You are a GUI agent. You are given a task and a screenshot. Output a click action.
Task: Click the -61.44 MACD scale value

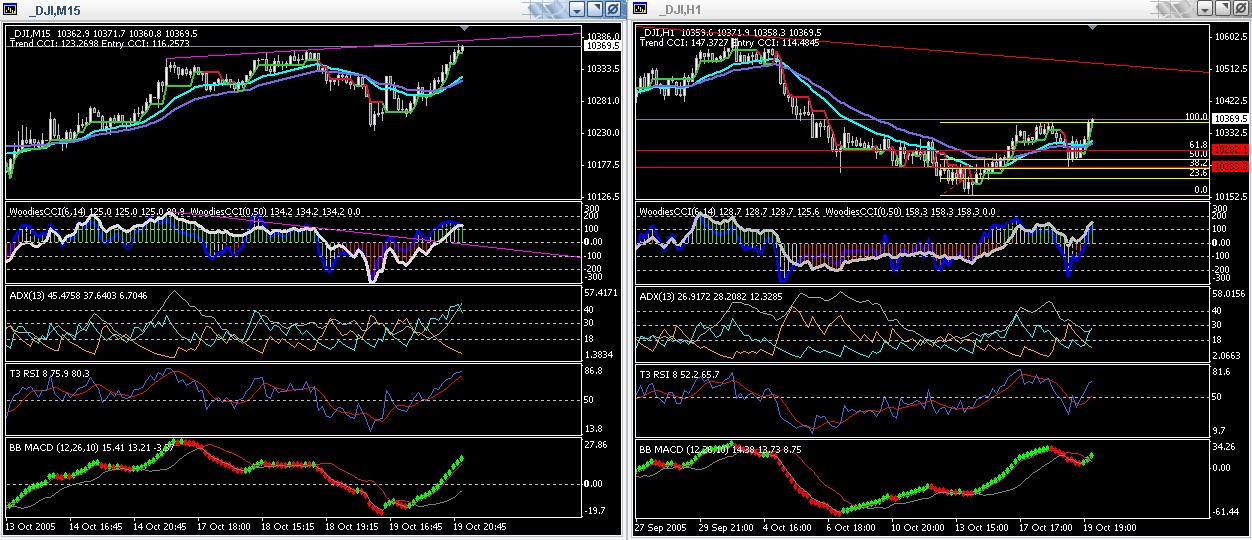1227,512
